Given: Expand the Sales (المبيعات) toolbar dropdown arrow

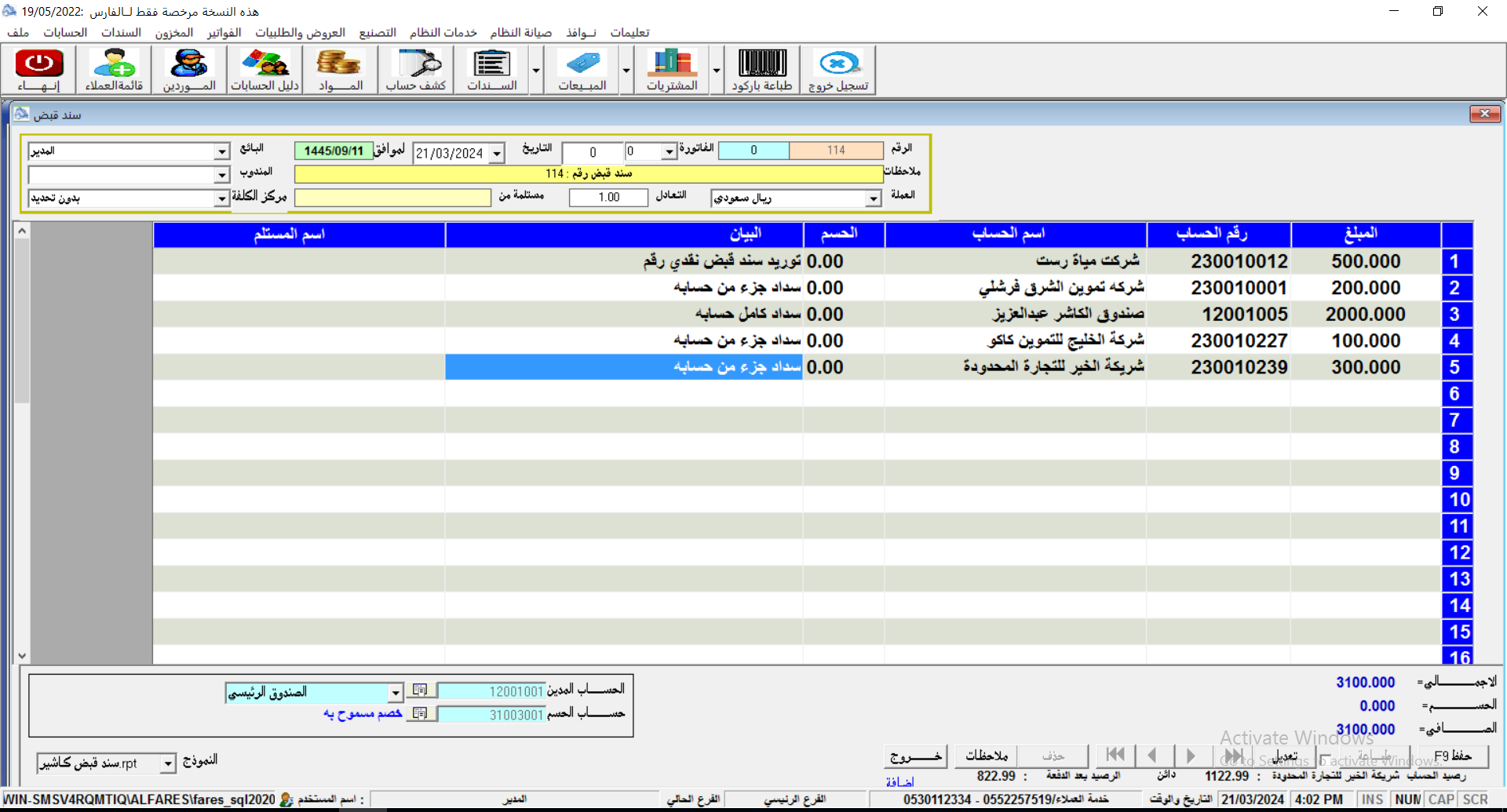Looking at the screenshot, I should tap(626, 70).
